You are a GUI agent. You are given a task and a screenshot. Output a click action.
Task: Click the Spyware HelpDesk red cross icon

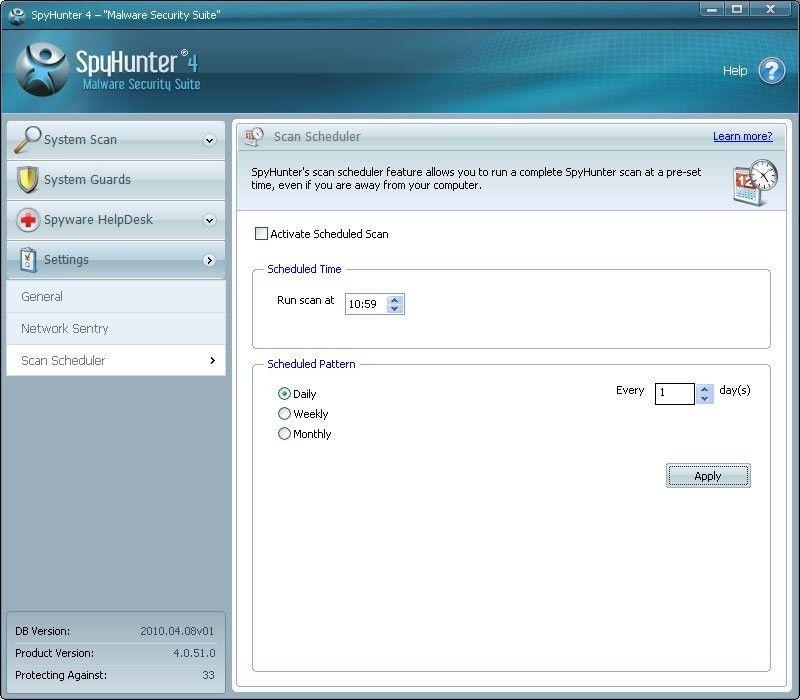(28, 220)
